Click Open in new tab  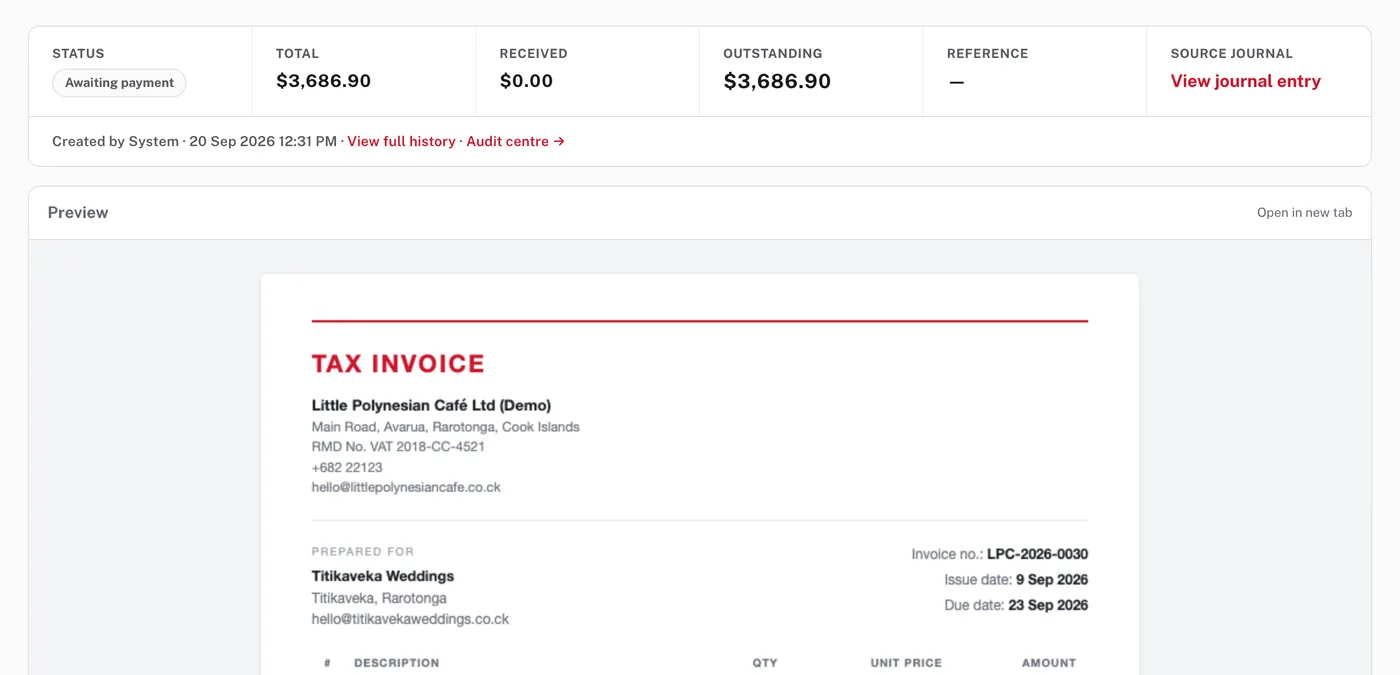(x=1304, y=212)
